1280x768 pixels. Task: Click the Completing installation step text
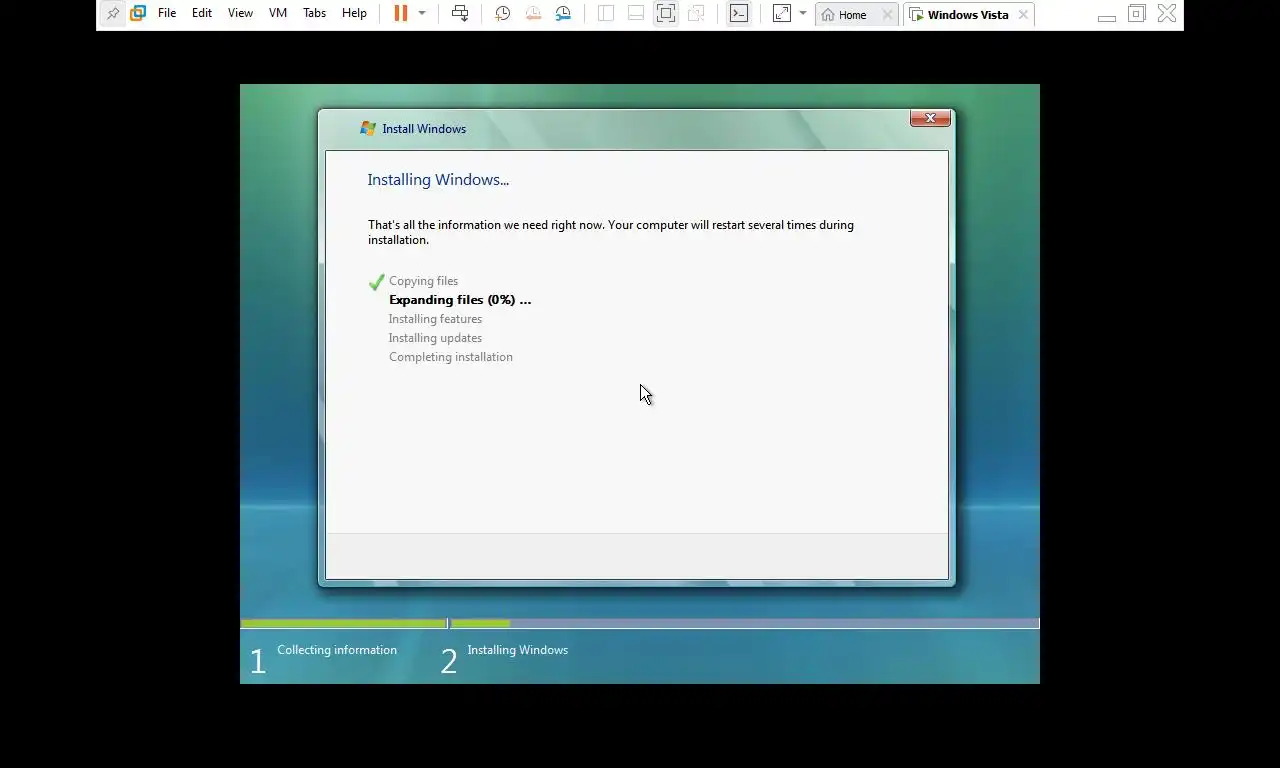(x=451, y=357)
